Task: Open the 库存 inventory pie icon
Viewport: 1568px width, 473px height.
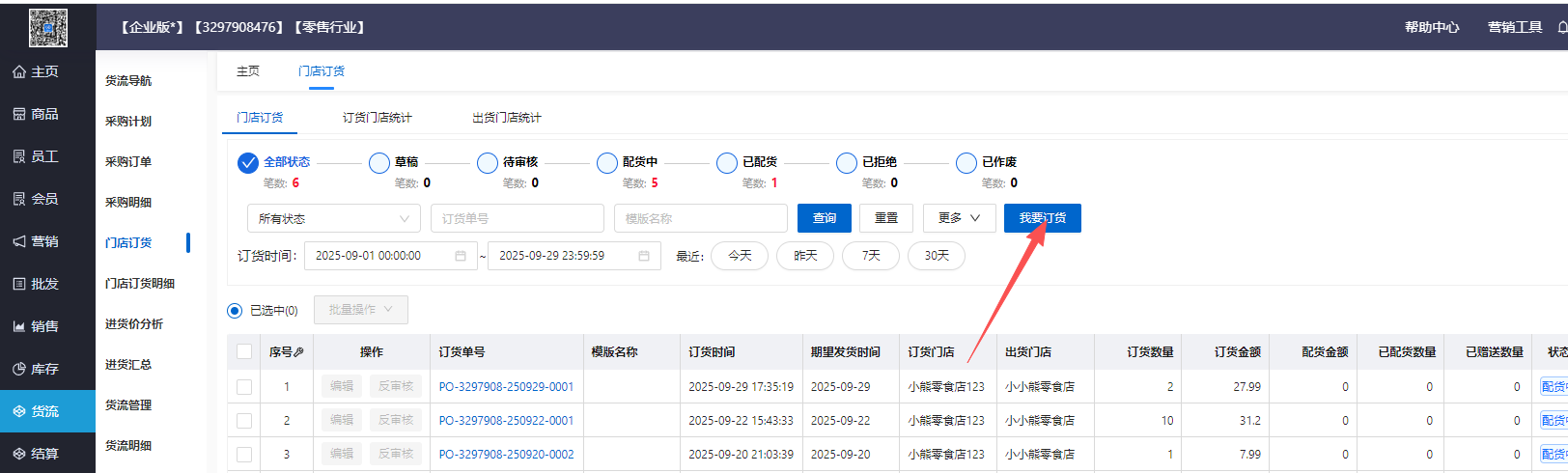Action: [x=19, y=370]
